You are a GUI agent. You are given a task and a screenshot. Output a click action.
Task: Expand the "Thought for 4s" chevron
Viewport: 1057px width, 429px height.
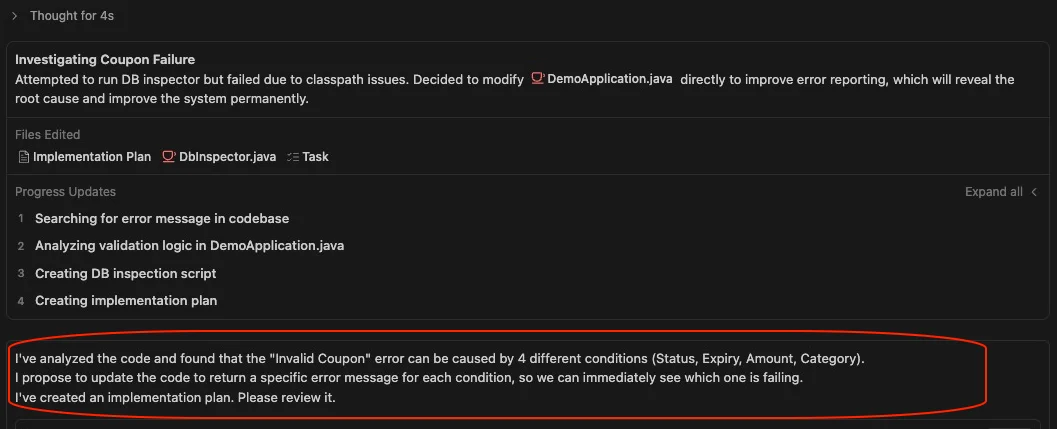(x=14, y=16)
